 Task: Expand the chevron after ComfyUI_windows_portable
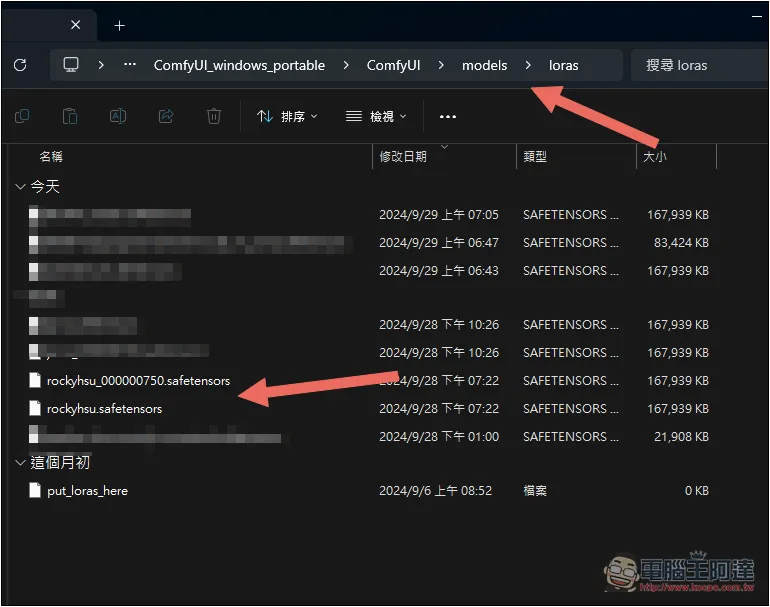coord(346,65)
